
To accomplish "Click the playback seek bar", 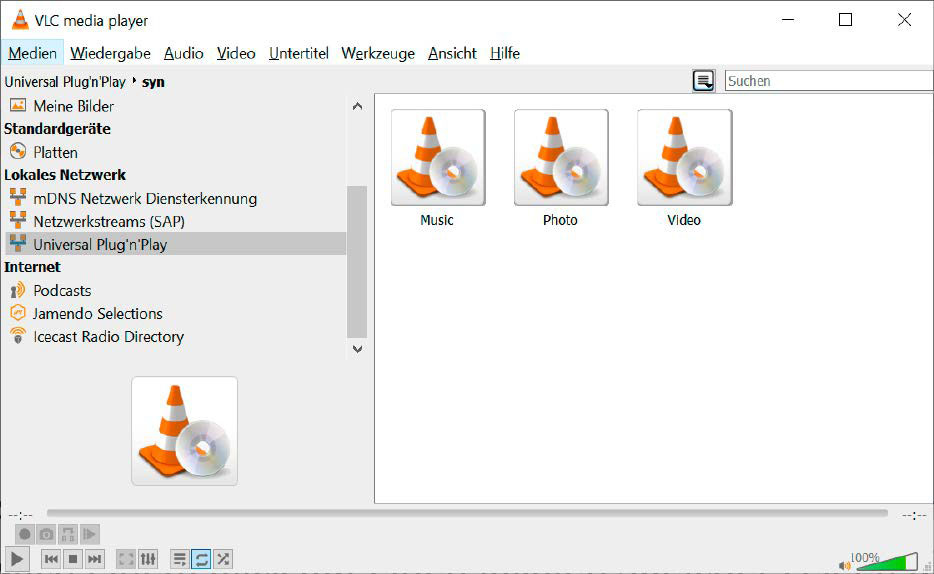I will [467, 513].
